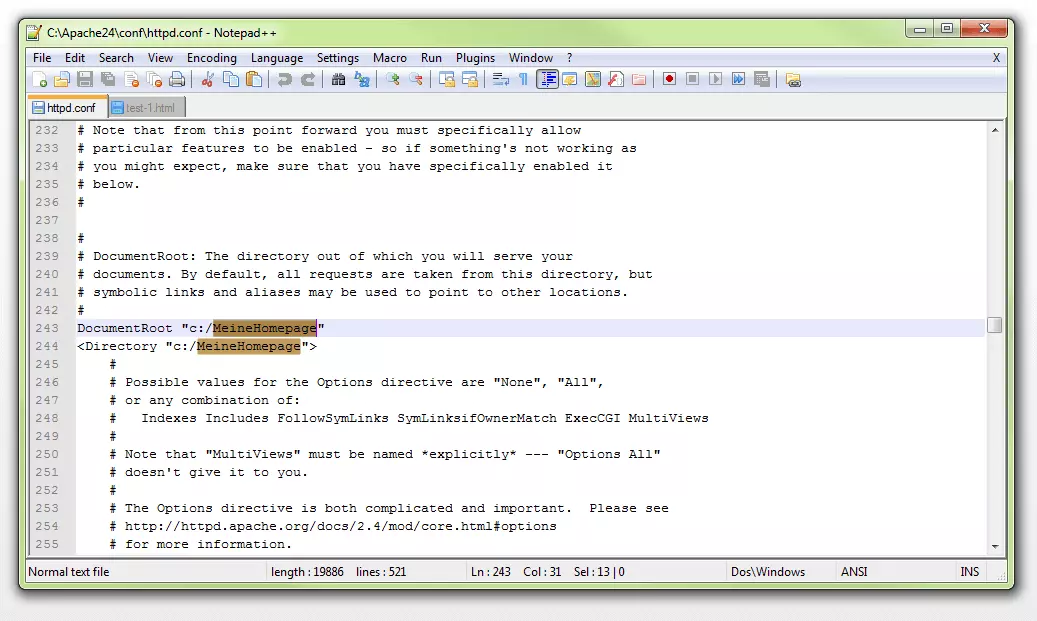Screen dimensions: 1037x621
Task: Toggle the highlighted Indent Guide icon
Action: click(x=548, y=79)
